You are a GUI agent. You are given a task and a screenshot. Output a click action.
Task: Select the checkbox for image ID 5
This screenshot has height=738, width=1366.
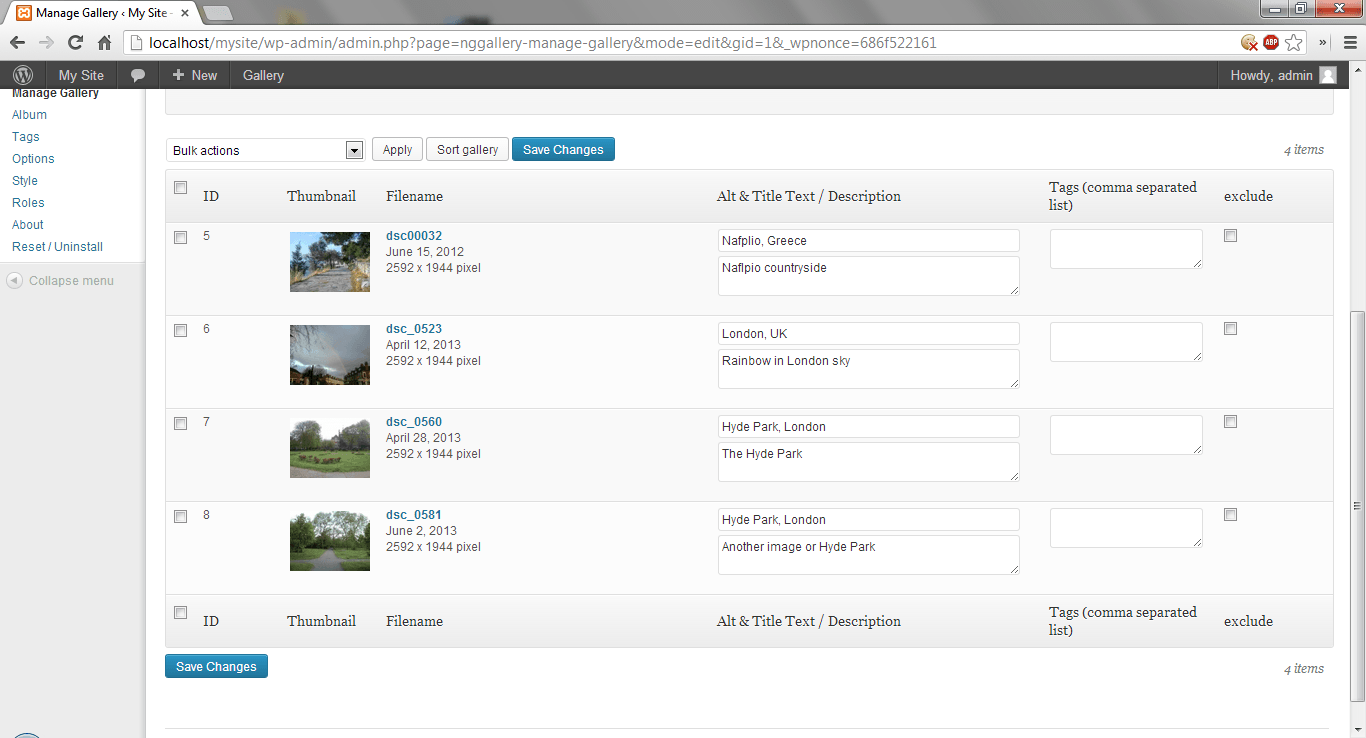point(181,238)
